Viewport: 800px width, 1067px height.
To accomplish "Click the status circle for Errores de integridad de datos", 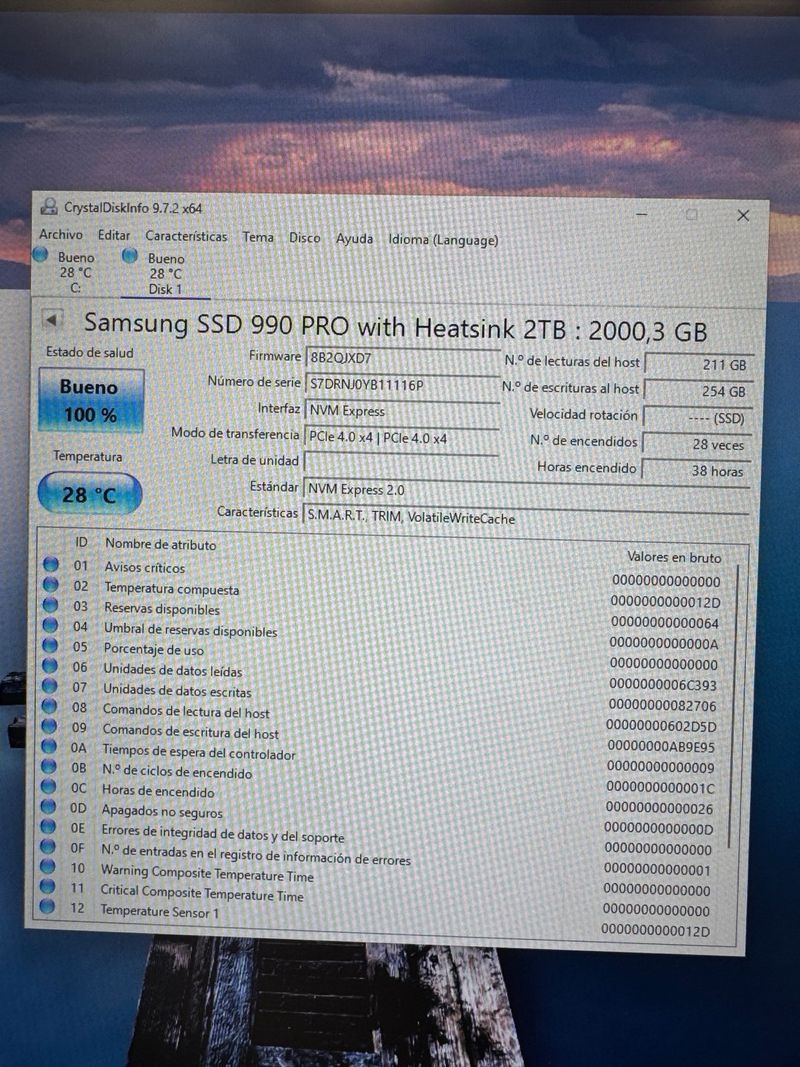I will (x=48, y=827).
